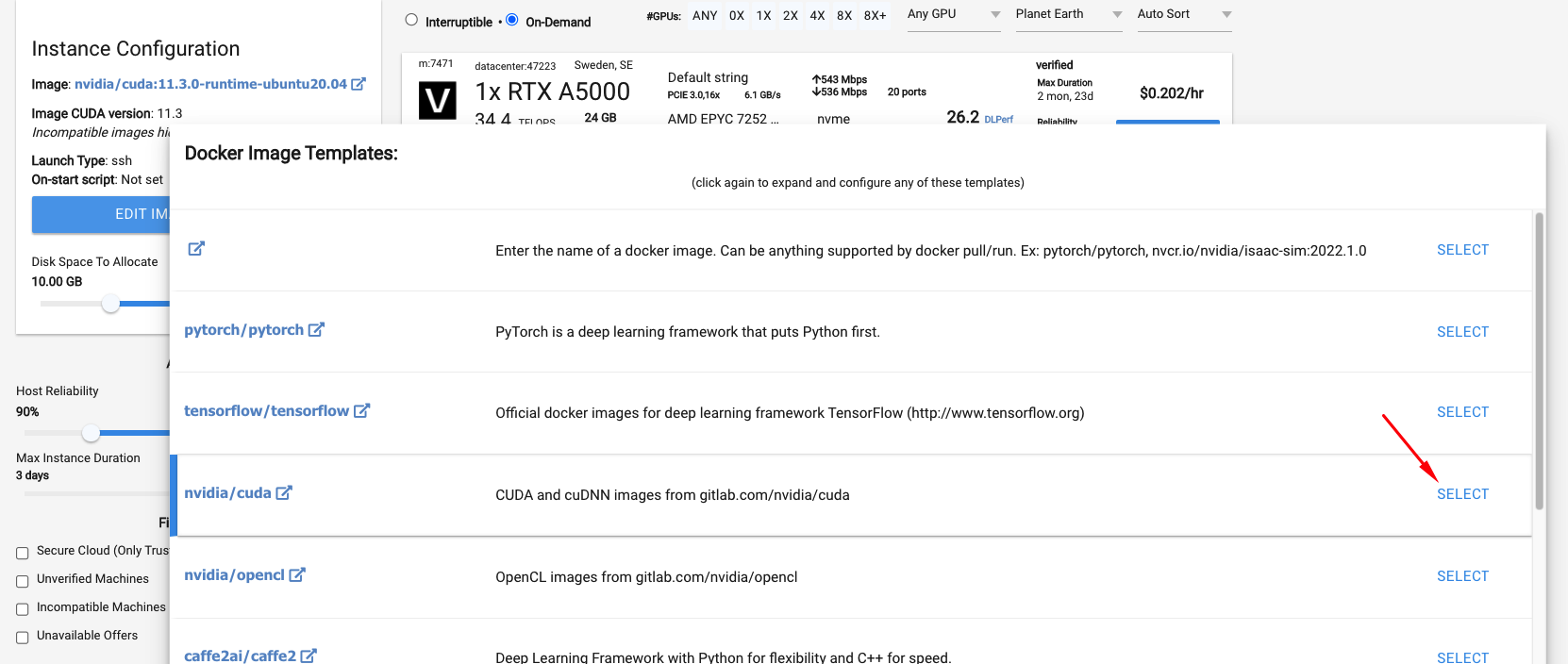
Task: Click the EDIT IMAGE button
Action: 101,214
